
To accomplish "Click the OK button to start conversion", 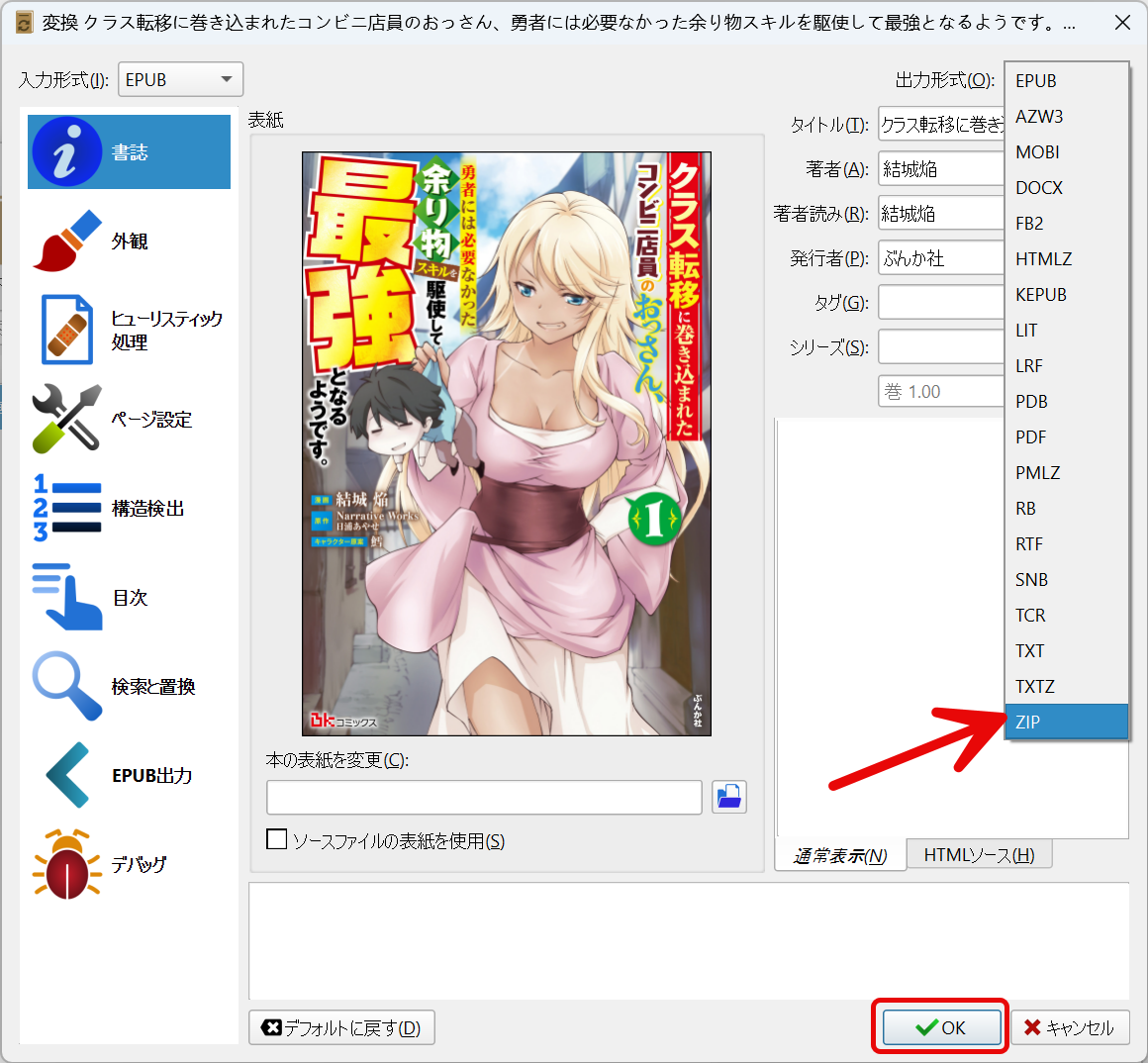I will tap(940, 1026).
